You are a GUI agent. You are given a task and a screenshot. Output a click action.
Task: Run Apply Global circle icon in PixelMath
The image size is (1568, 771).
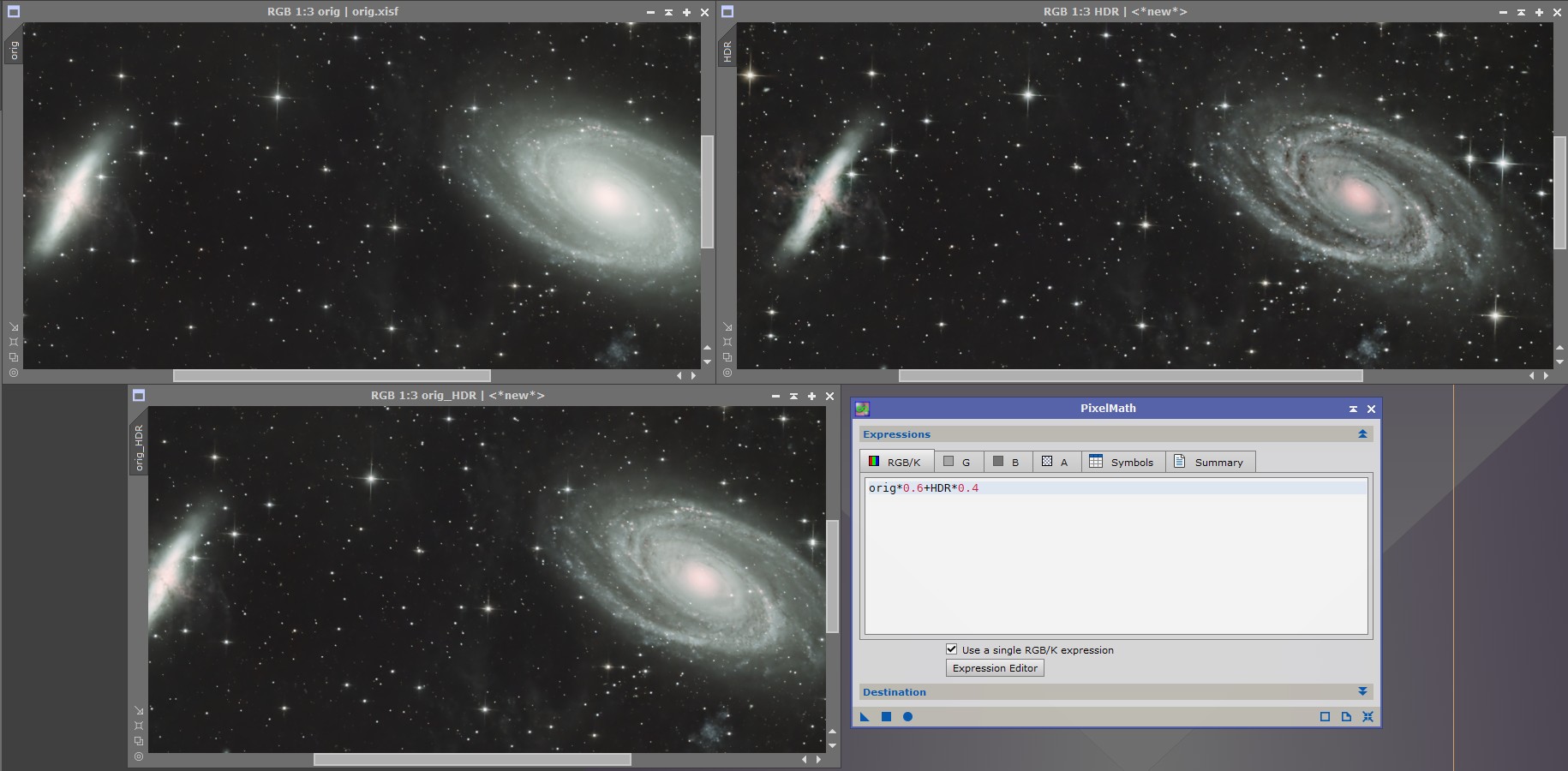tap(908, 717)
